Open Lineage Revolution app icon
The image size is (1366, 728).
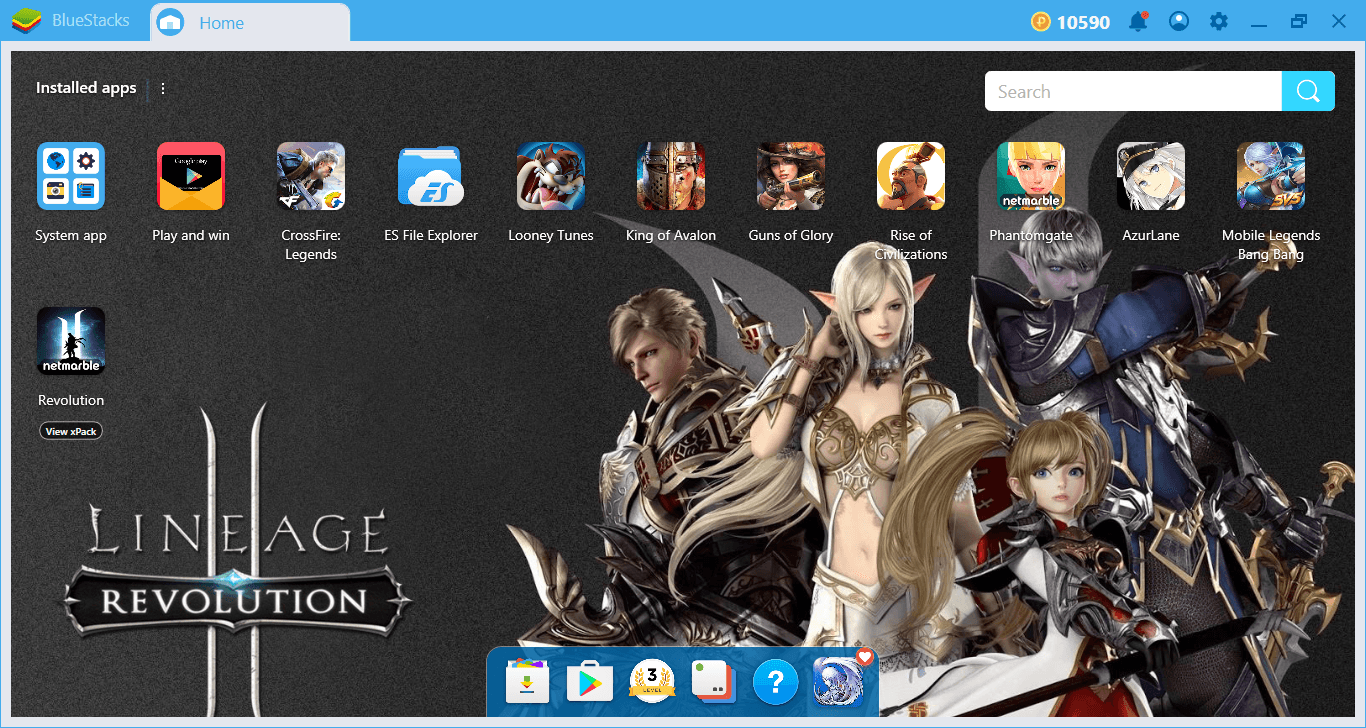pyautogui.click(x=71, y=341)
